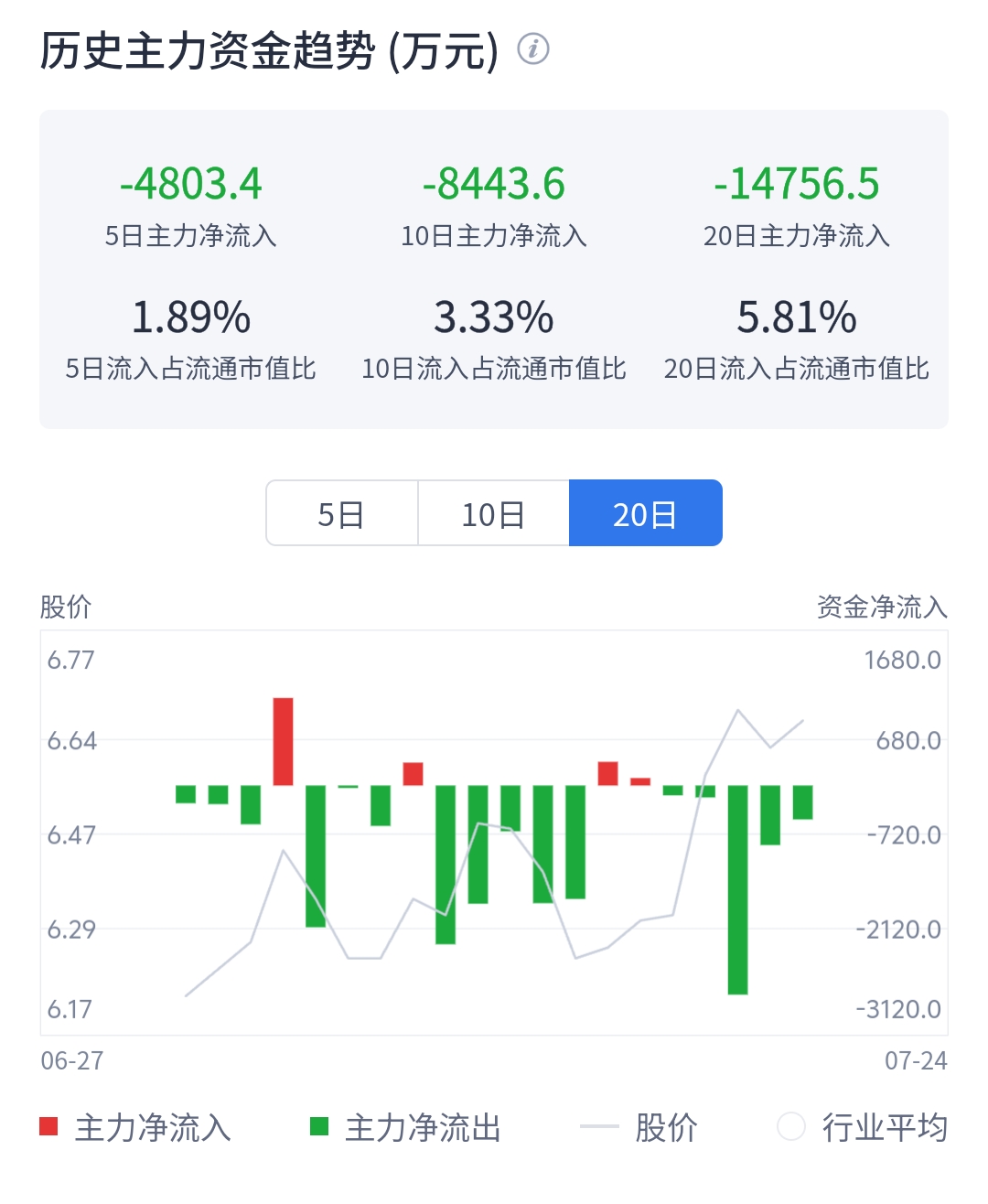Click the 06-27 start date label
The height and width of the screenshot is (1204, 988).
click(x=72, y=1061)
